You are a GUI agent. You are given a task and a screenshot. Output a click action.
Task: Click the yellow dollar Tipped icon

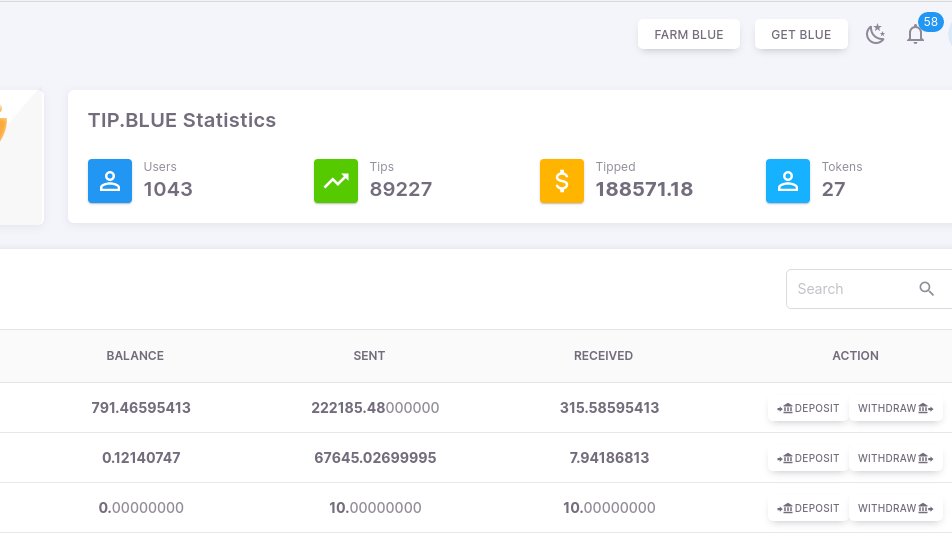tap(562, 181)
